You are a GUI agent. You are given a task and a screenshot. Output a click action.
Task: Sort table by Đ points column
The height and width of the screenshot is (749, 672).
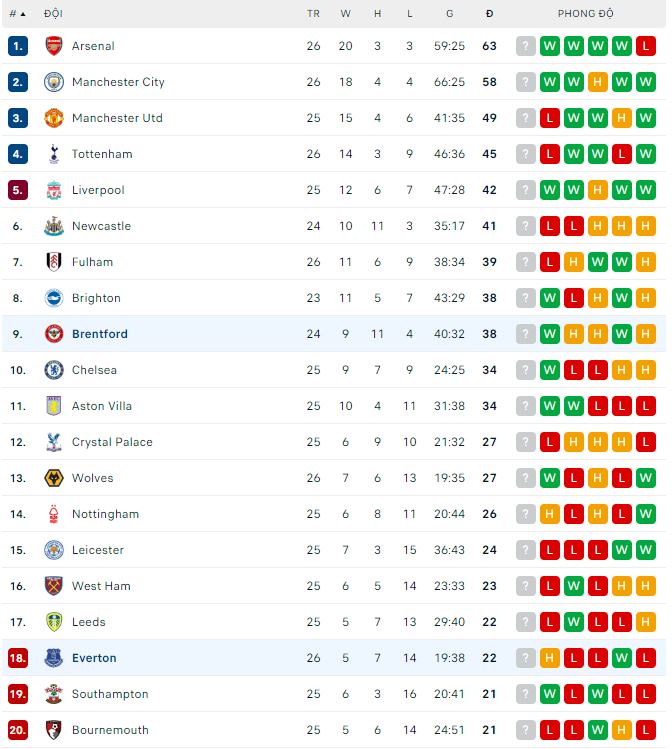click(489, 14)
